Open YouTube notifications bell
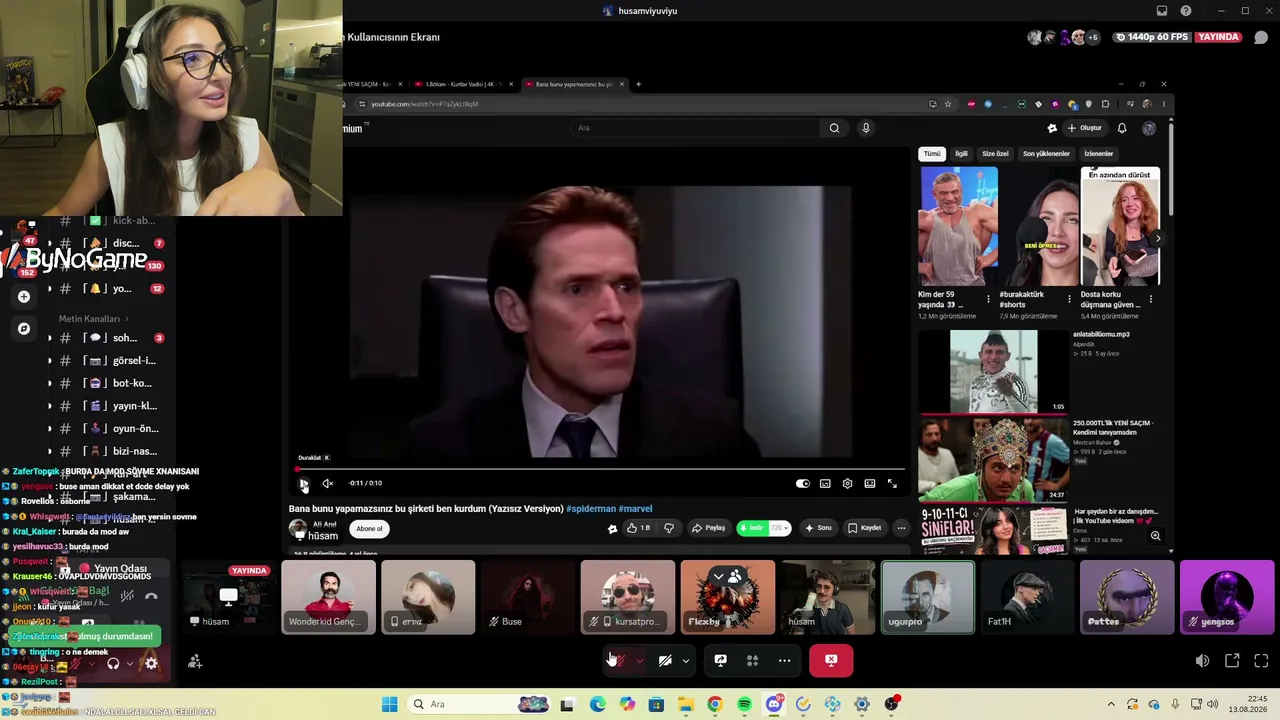 [1122, 128]
